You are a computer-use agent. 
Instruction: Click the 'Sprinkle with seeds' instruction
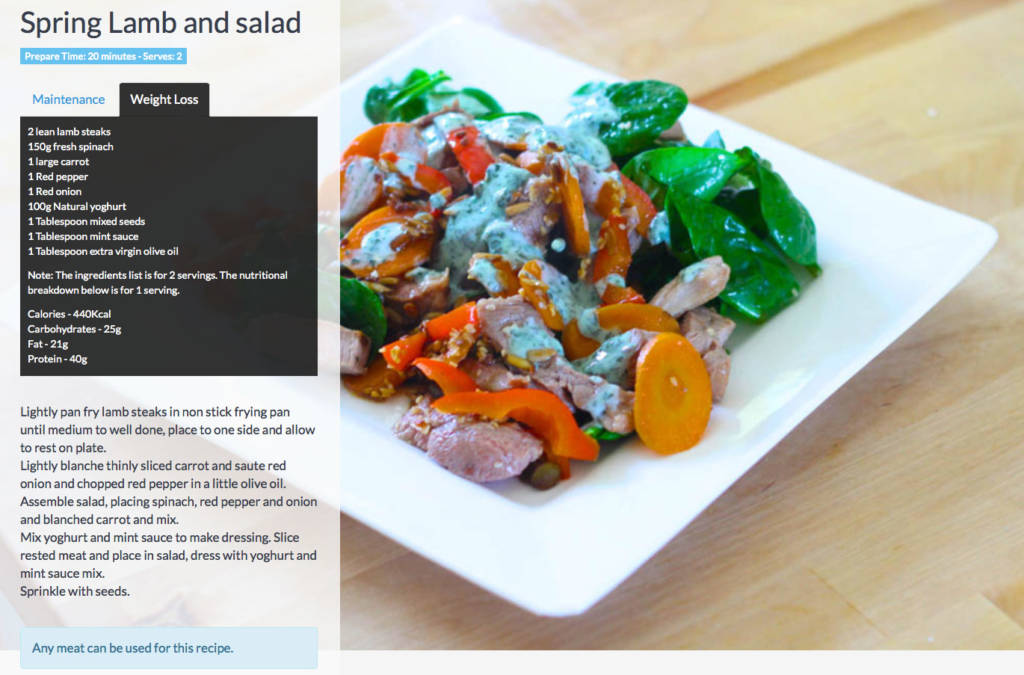[x=75, y=591]
